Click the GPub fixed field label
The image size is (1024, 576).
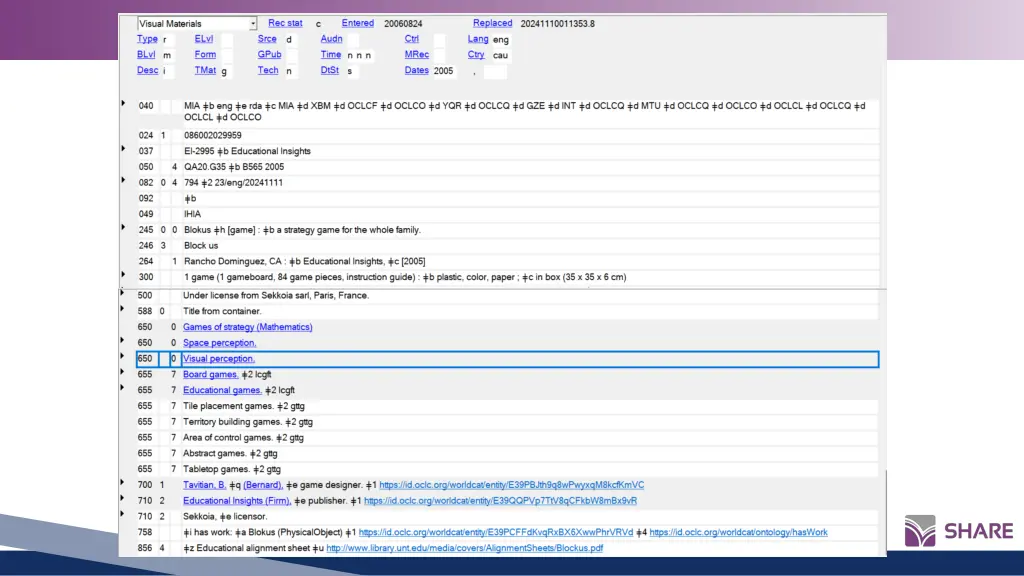coord(269,54)
